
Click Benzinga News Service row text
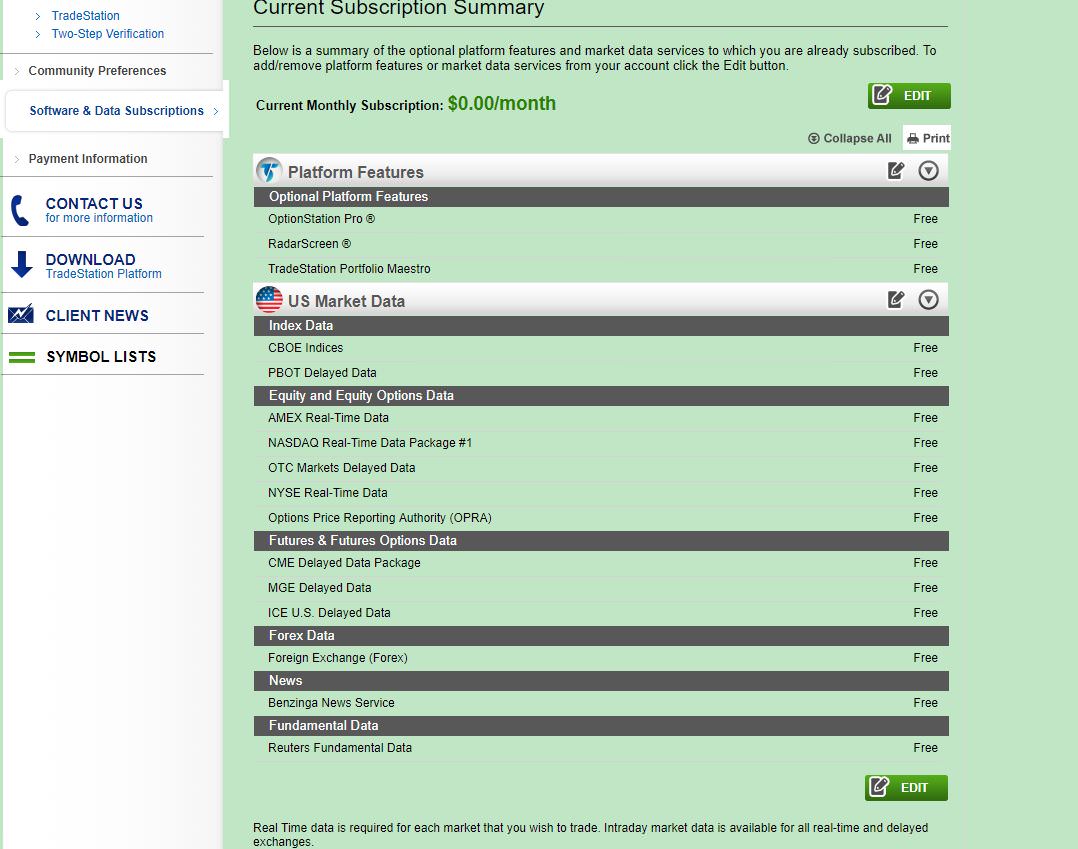(x=331, y=703)
